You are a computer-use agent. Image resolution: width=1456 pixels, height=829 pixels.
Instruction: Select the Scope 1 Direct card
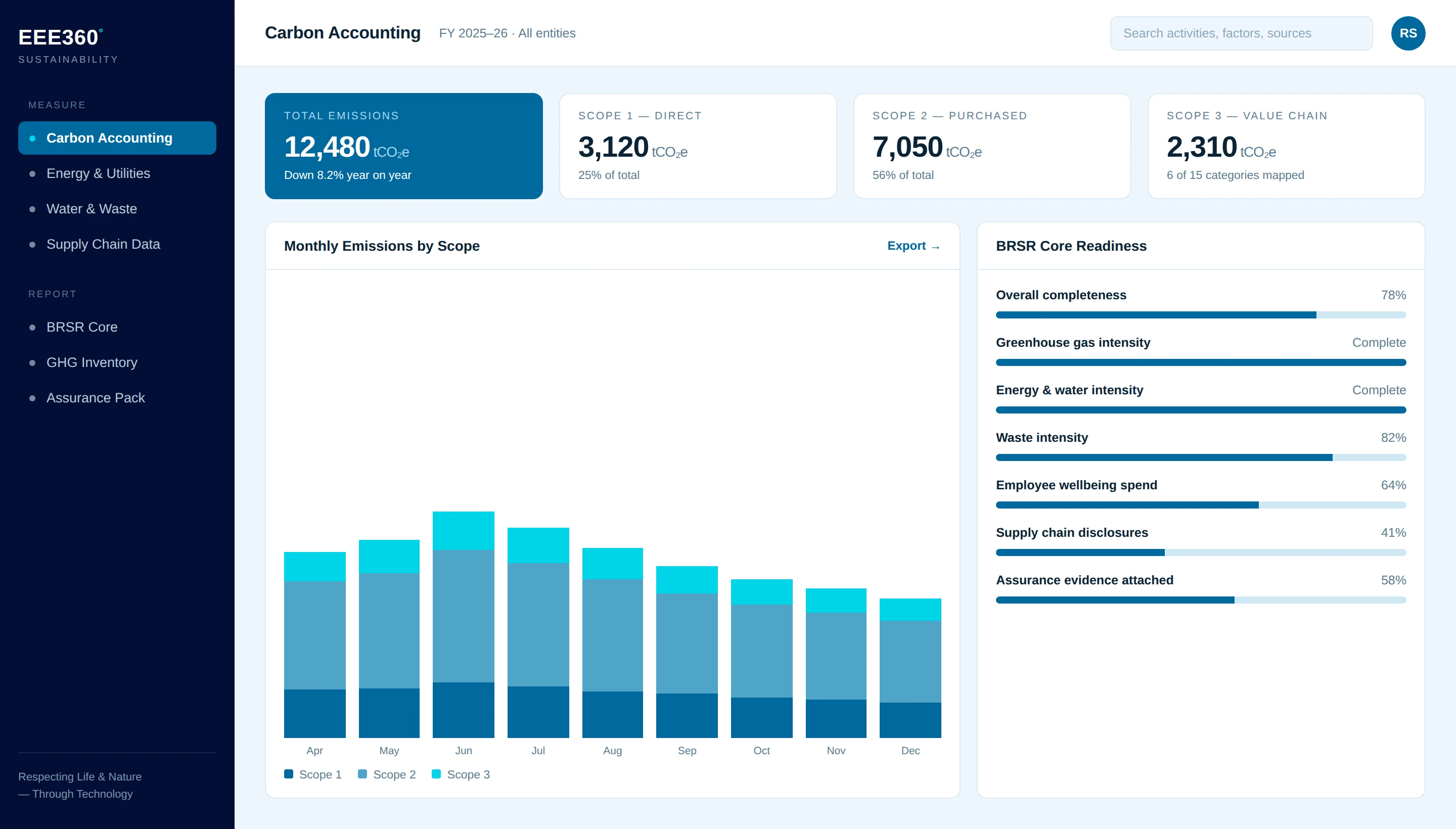pos(698,146)
